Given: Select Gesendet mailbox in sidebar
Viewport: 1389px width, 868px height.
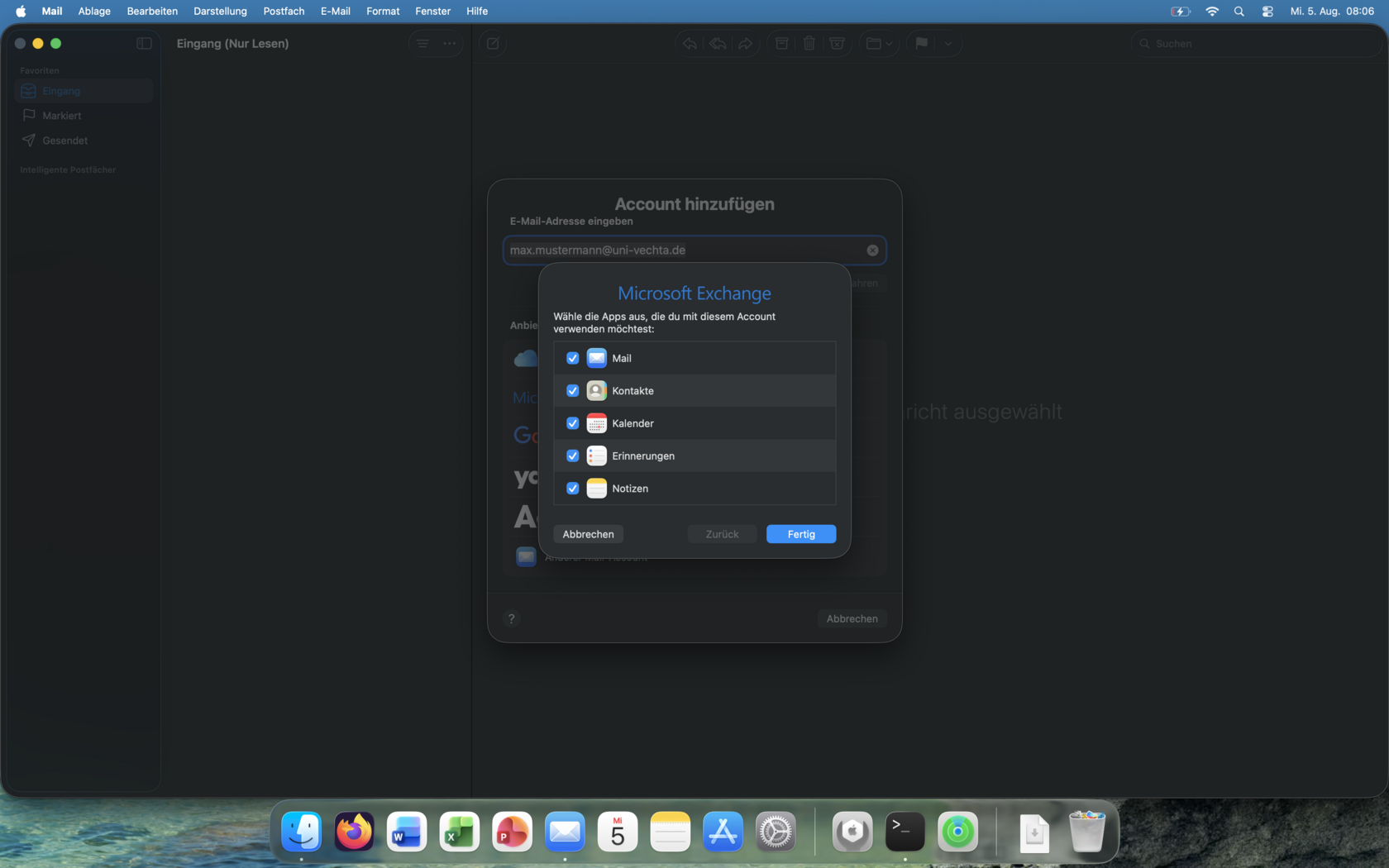Looking at the screenshot, I should tap(84, 141).
